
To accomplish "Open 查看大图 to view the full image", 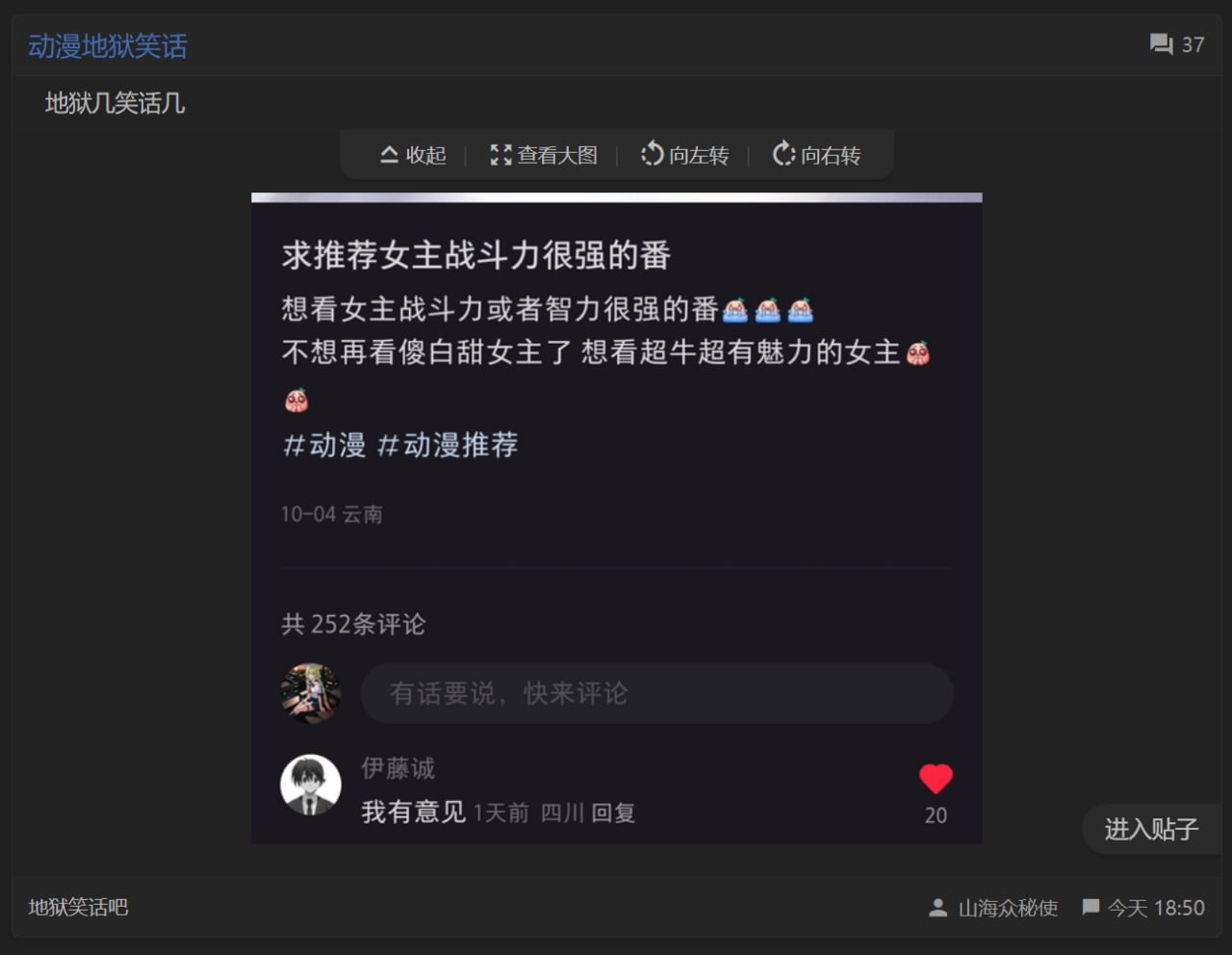I will [544, 155].
